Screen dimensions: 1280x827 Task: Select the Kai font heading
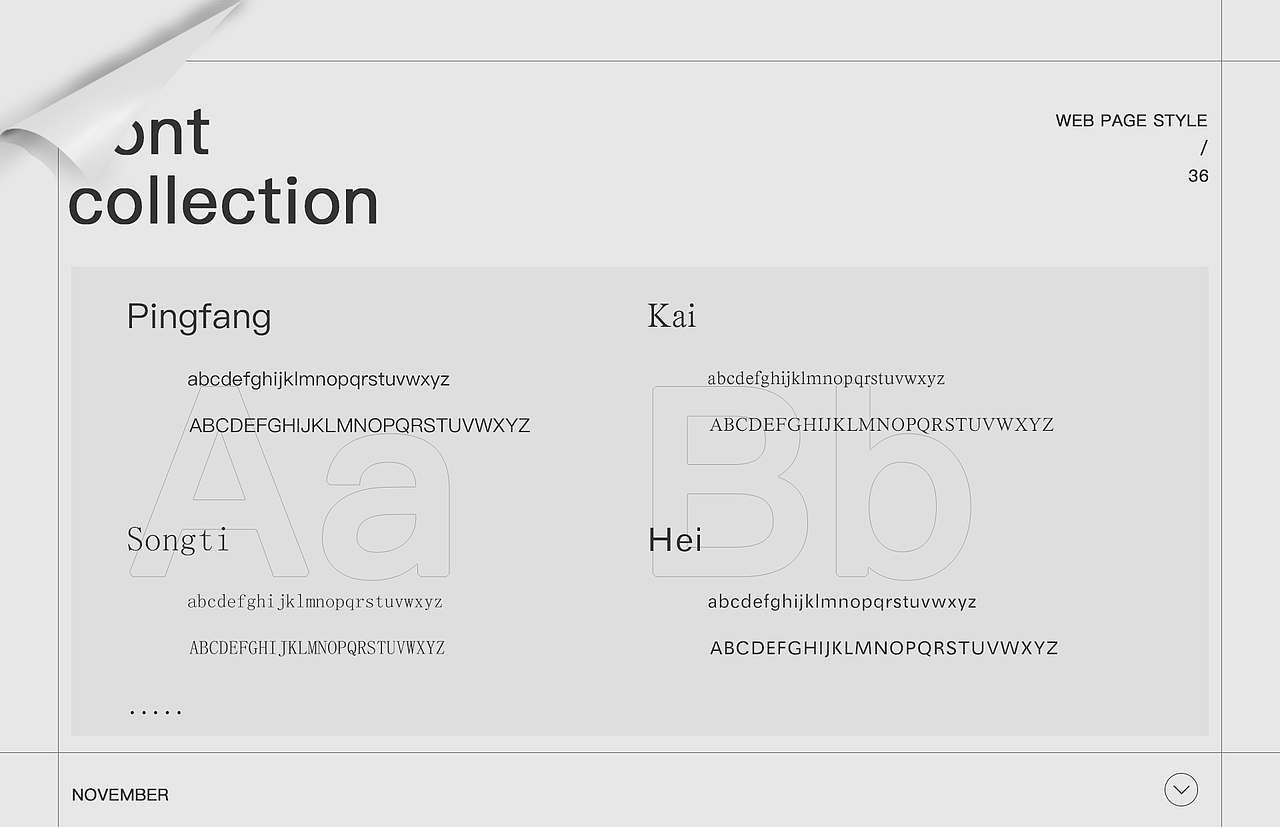point(672,316)
